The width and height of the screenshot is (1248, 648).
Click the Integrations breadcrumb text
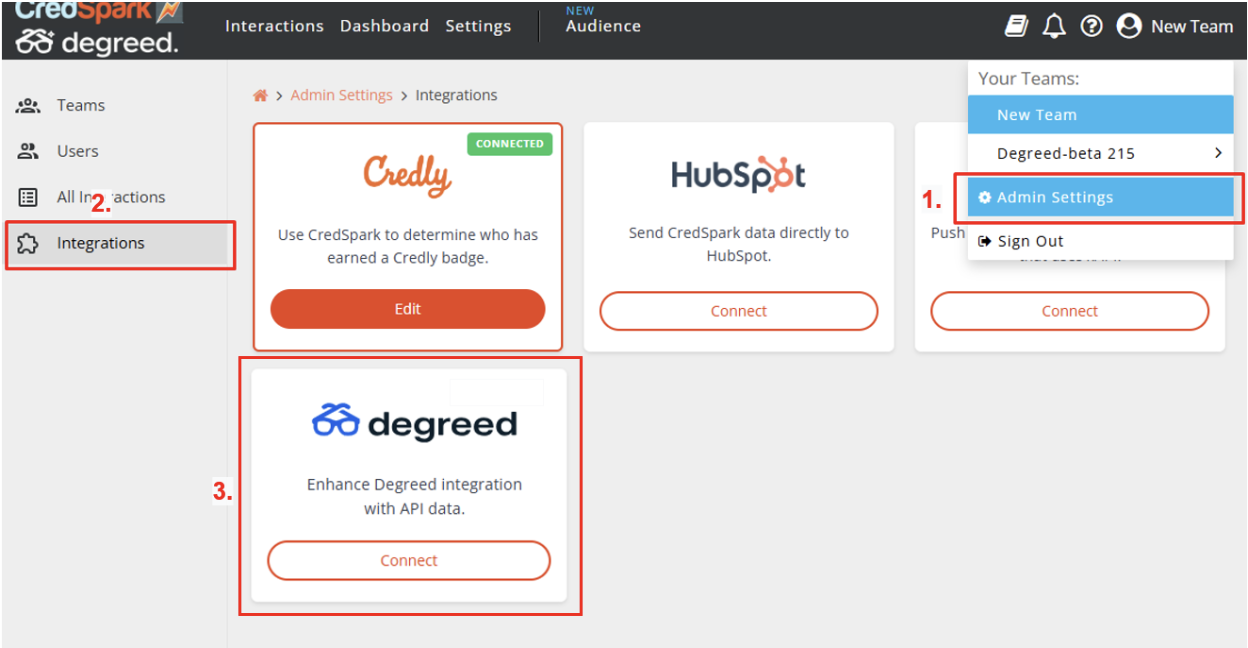456,95
